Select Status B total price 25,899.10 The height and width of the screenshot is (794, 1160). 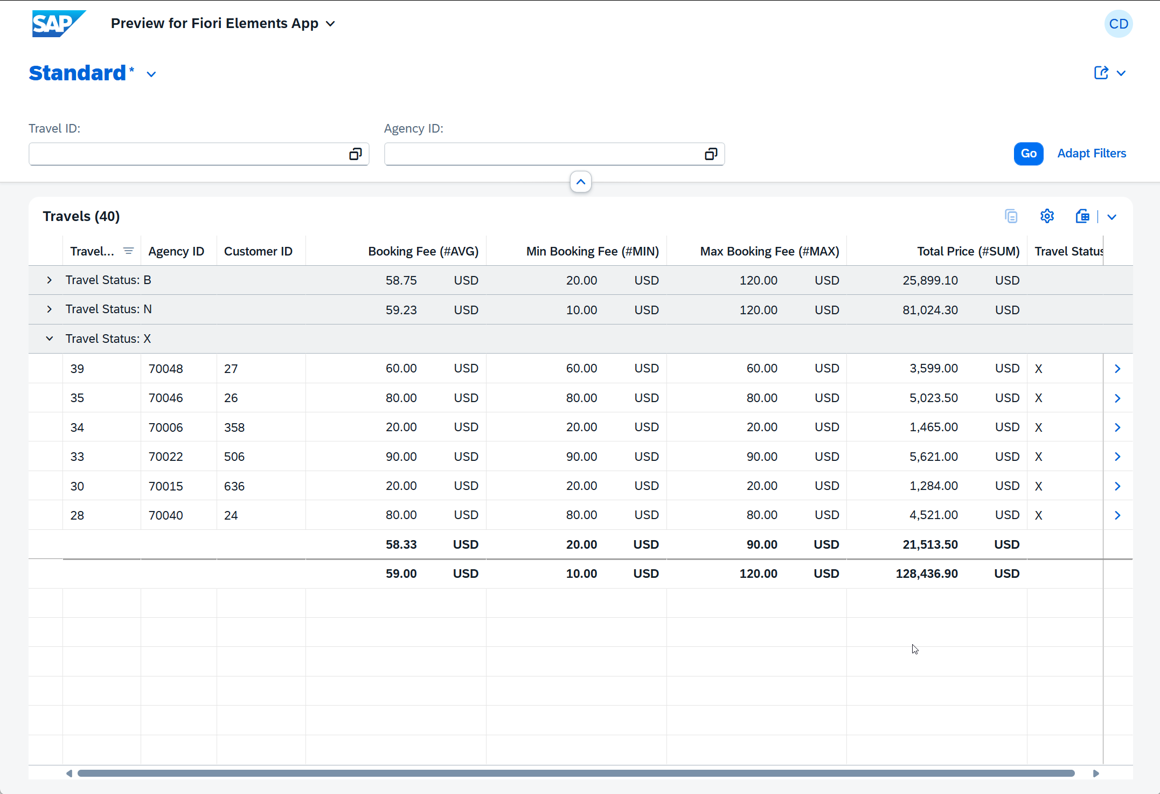point(930,280)
